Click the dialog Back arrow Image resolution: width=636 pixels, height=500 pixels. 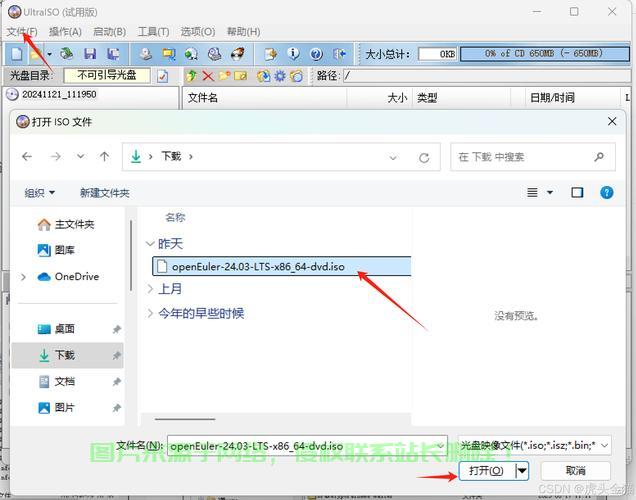point(27,157)
